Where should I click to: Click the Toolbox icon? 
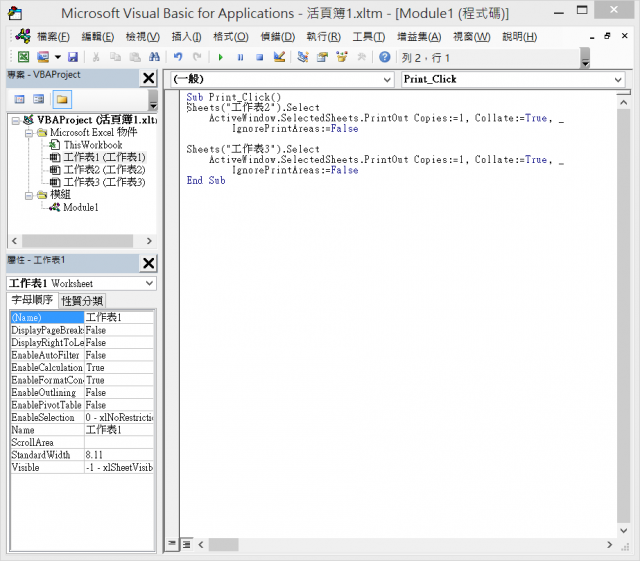tap(361, 57)
